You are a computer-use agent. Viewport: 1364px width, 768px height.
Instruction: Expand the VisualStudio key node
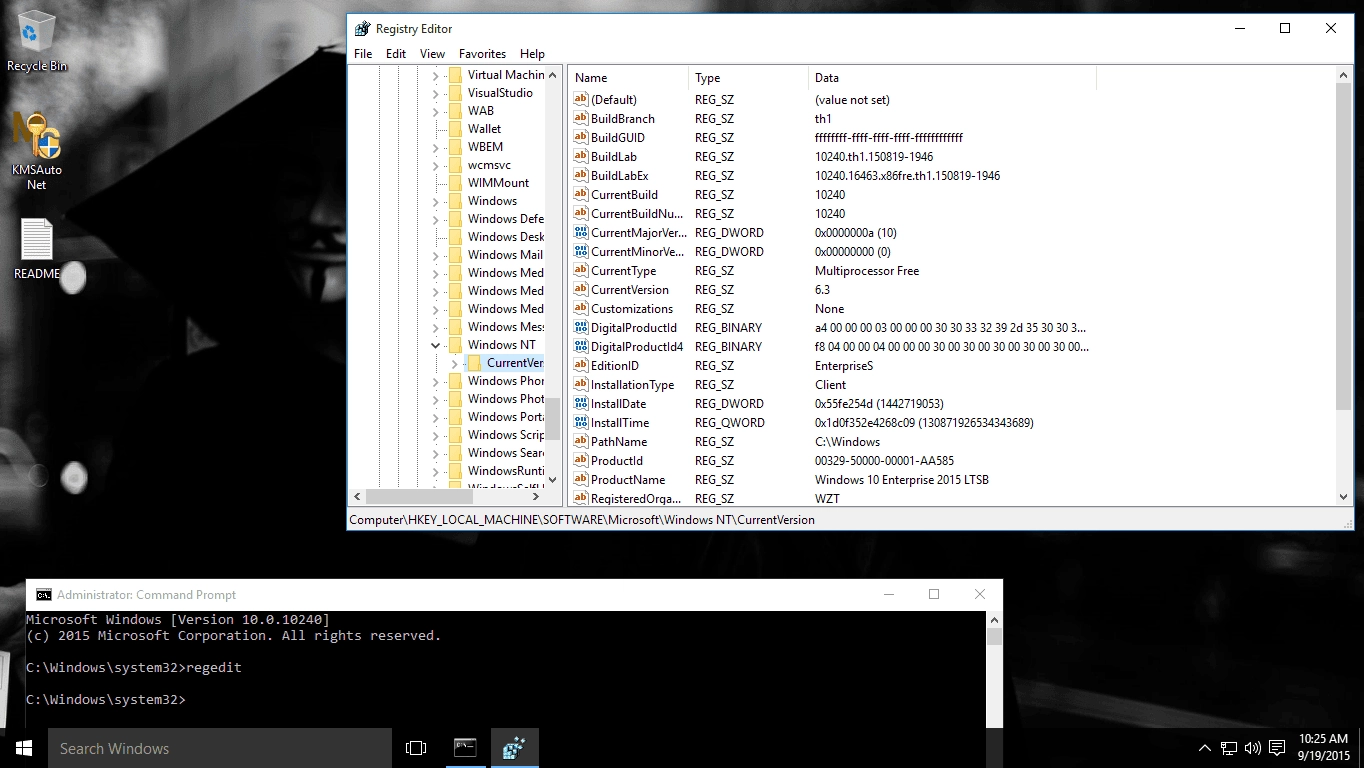pos(436,93)
